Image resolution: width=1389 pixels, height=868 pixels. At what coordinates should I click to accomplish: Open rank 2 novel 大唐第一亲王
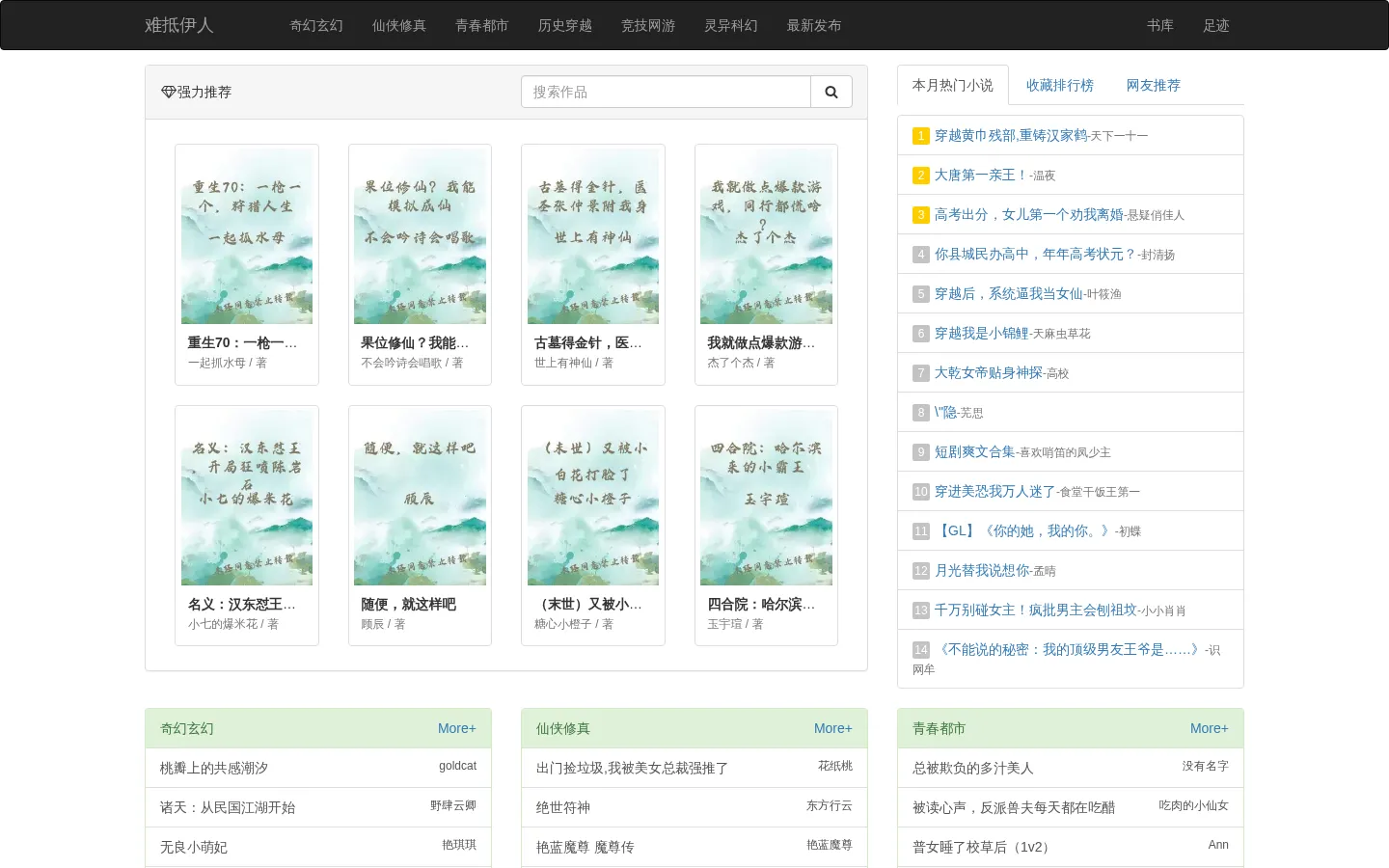click(980, 175)
